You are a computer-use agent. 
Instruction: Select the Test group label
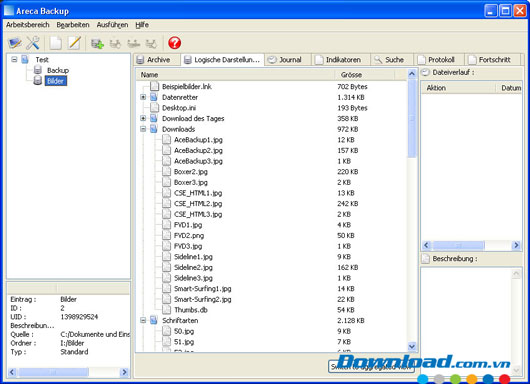pos(42,60)
